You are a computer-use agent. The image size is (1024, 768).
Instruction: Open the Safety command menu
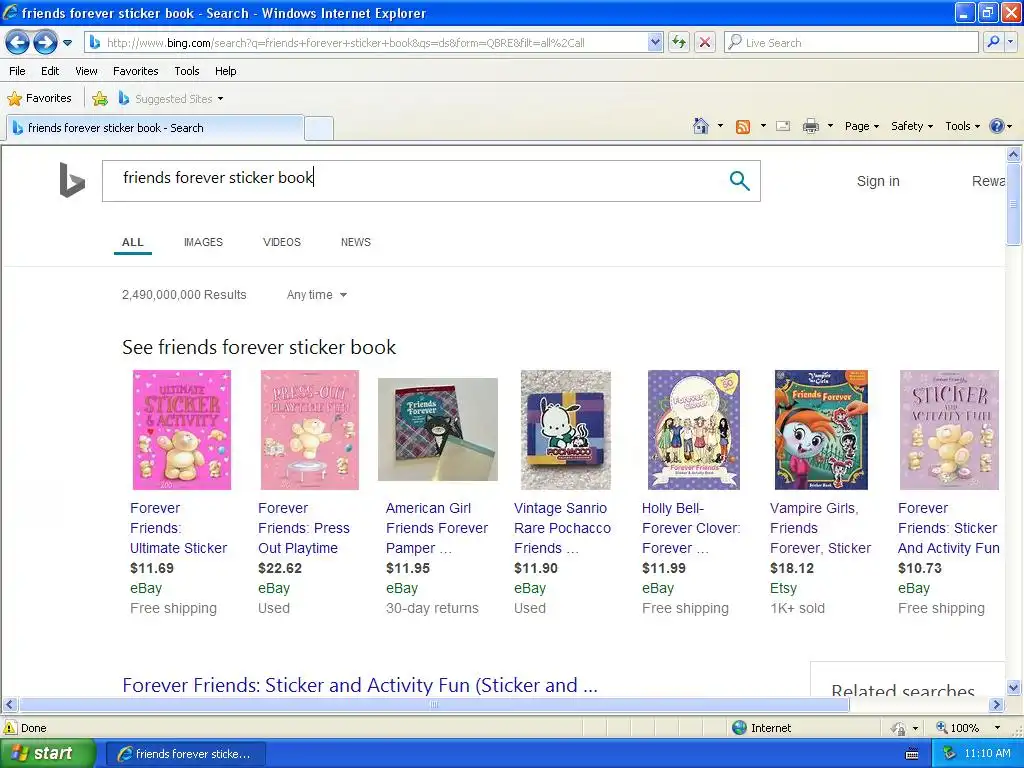(x=912, y=126)
